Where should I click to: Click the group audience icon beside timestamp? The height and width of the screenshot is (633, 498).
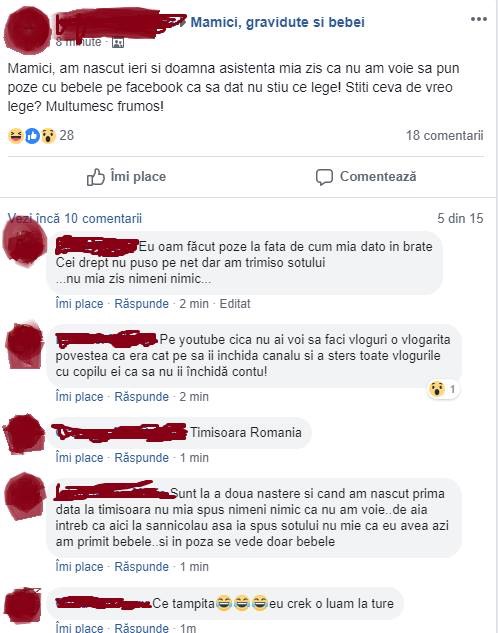point(118,42)
